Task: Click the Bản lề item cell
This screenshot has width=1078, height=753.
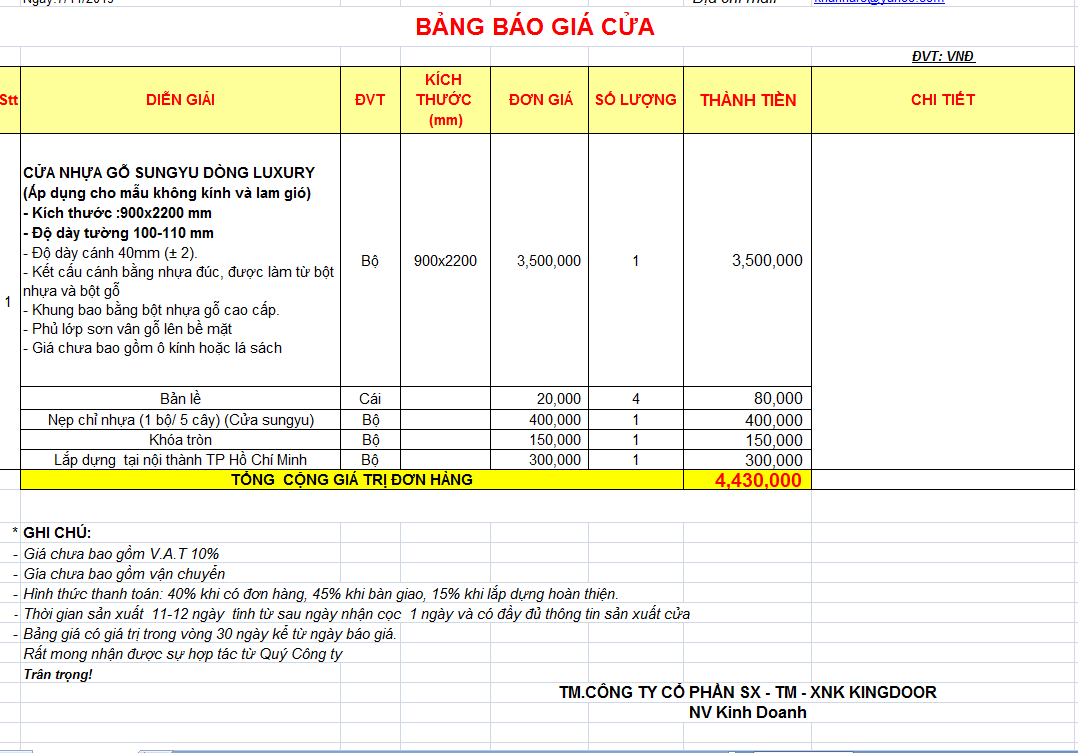Action: 181,398
